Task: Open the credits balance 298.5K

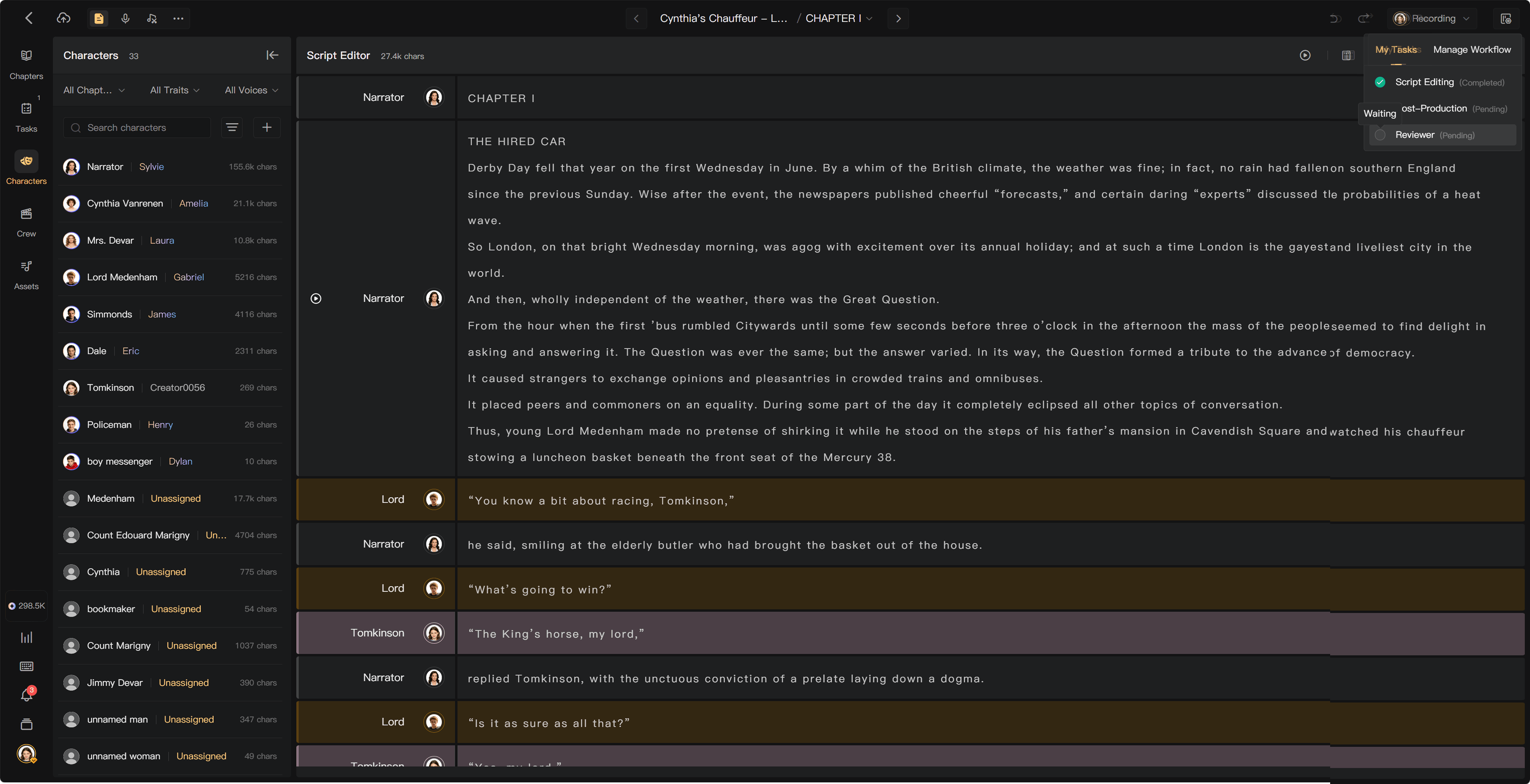Action: tap(26, 606)
